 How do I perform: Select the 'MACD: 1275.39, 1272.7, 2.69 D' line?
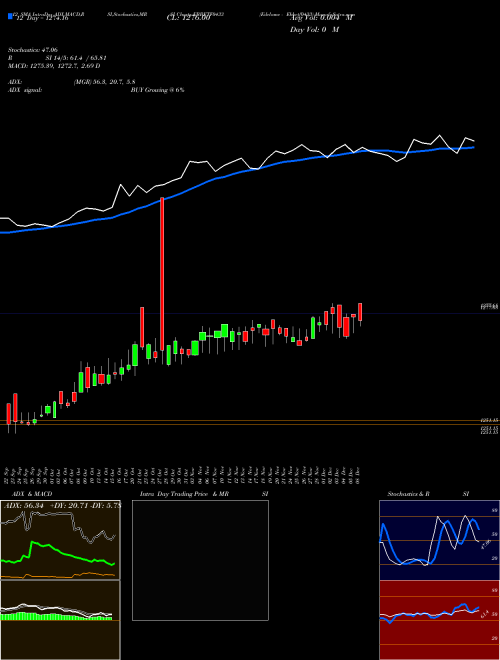click(x=54, y=66)
